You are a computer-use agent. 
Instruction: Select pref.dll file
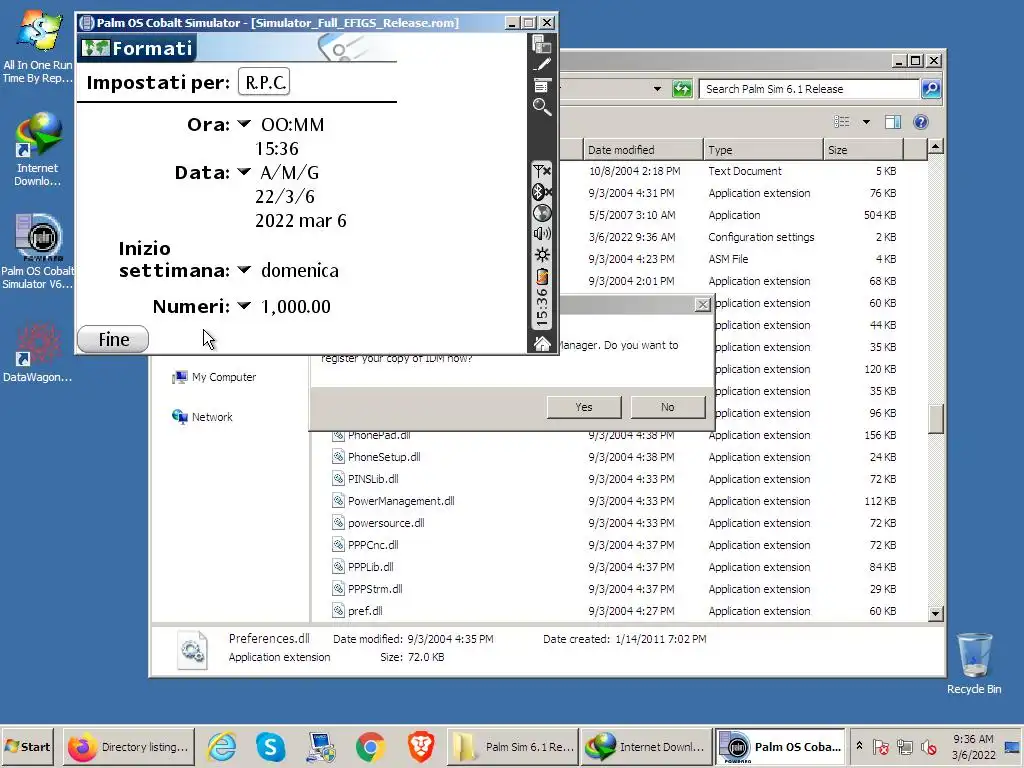click(357, 611)
